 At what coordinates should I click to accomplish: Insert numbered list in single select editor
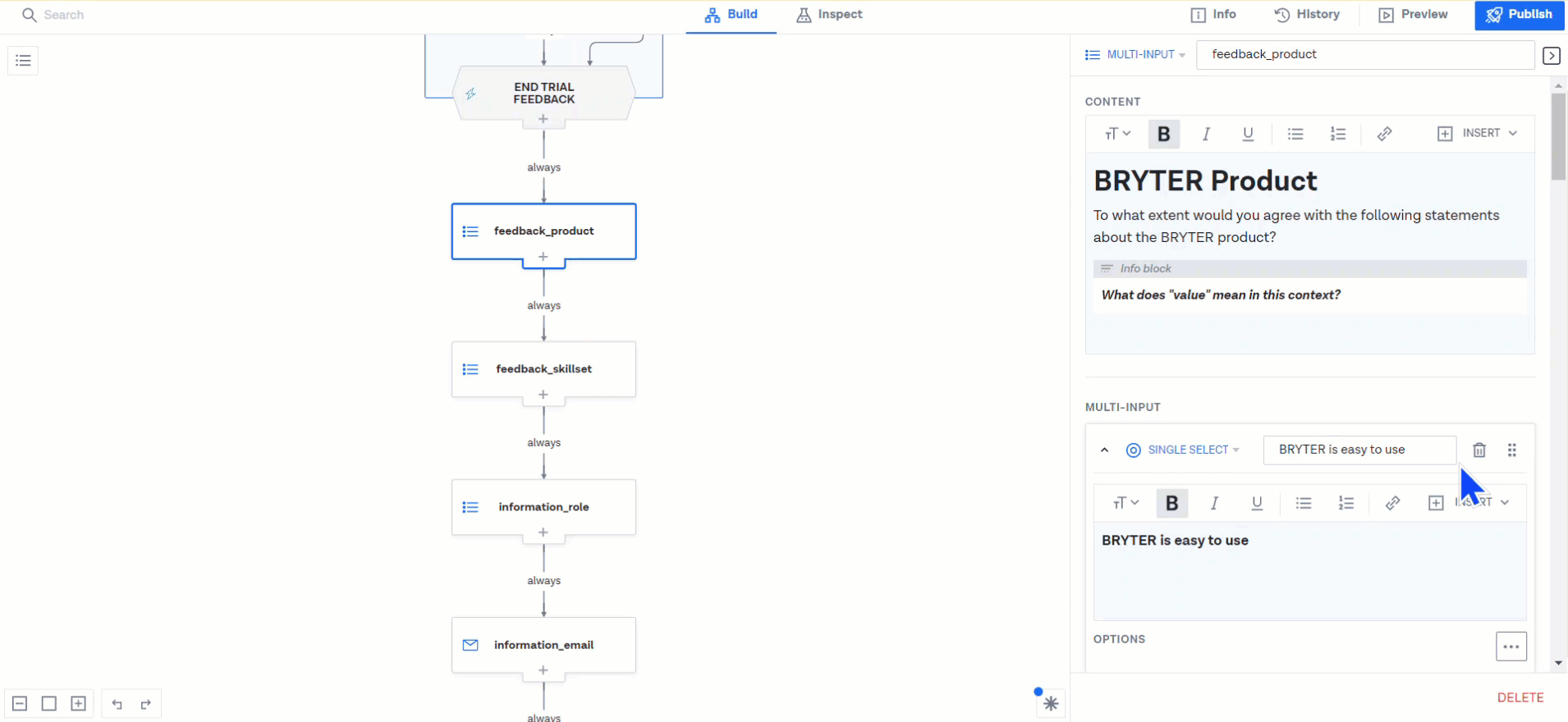pos(1346,503)
